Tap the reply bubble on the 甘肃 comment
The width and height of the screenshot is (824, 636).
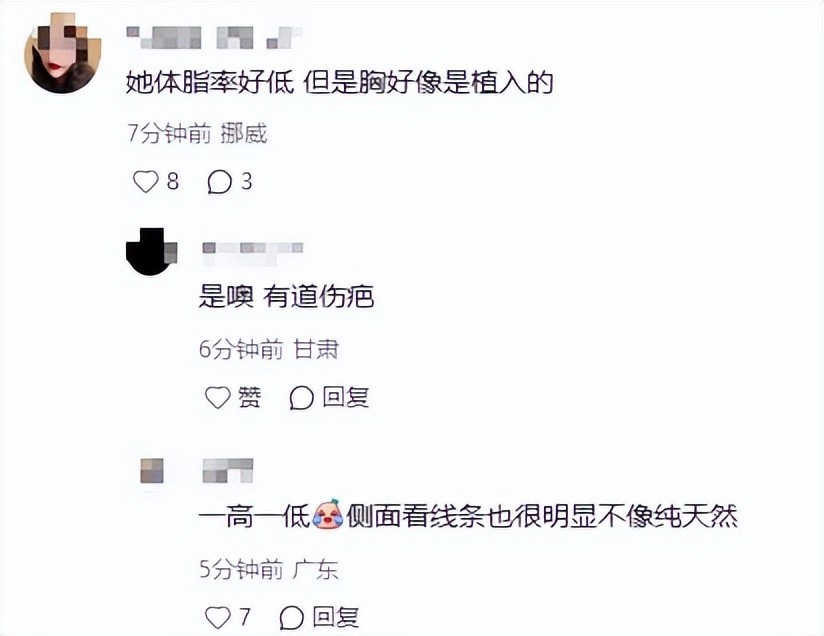tap(302, 398)
